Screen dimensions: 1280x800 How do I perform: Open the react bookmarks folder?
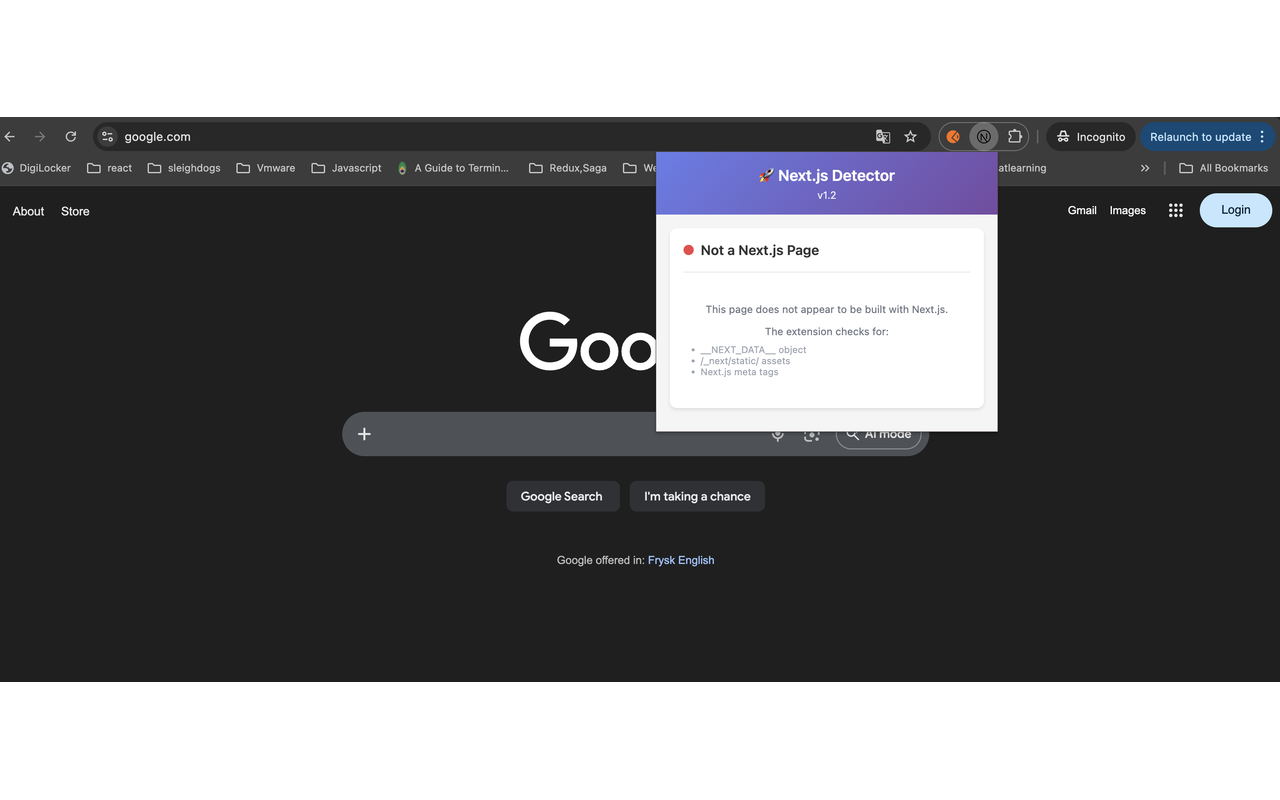tap(110, 168)
